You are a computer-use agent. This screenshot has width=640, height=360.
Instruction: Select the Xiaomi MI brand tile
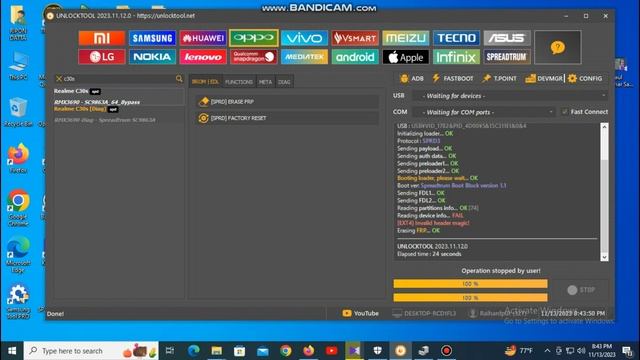tap(102, 38)
